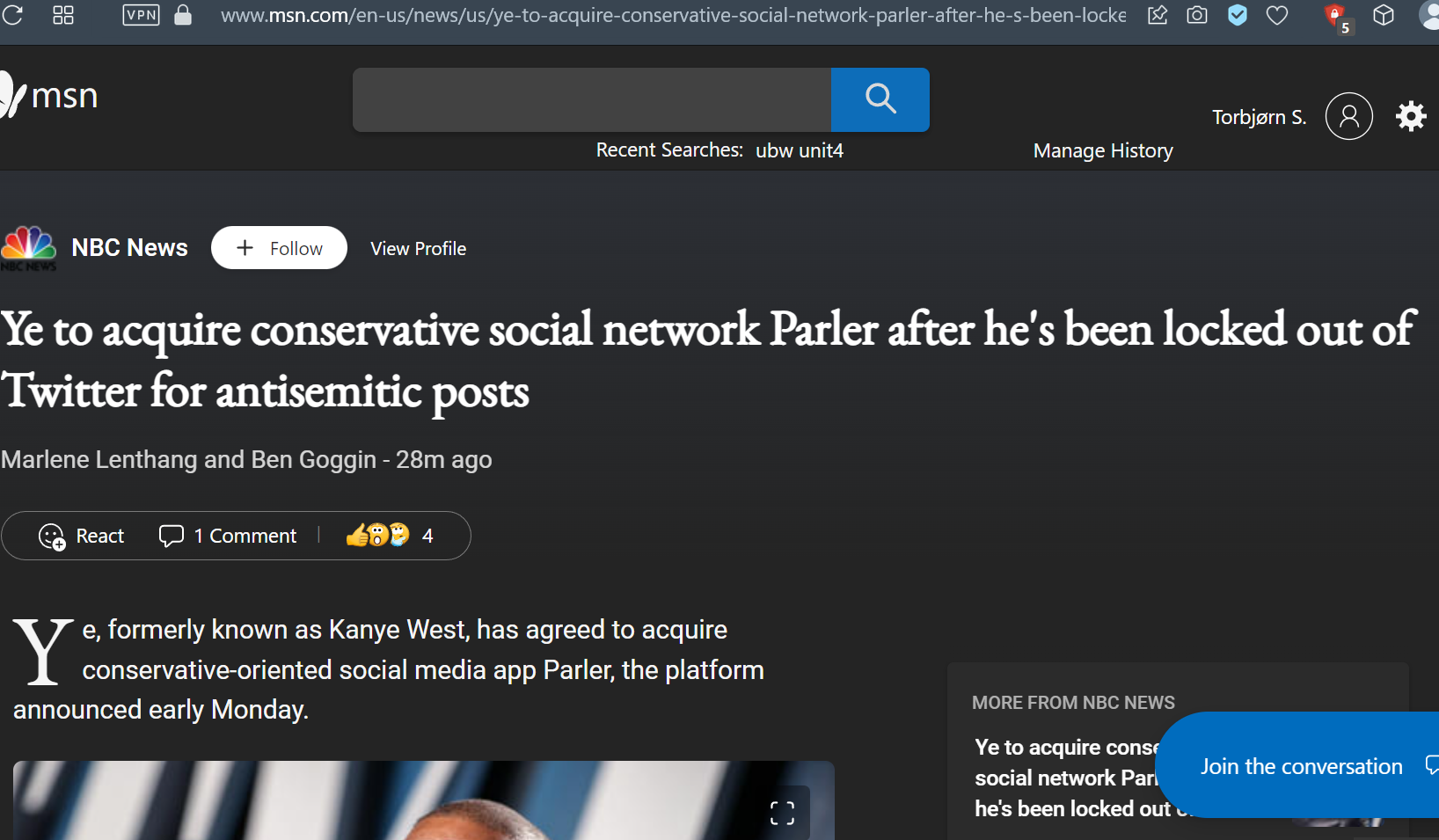Open the cube extensions icon

pos(1384,15)
